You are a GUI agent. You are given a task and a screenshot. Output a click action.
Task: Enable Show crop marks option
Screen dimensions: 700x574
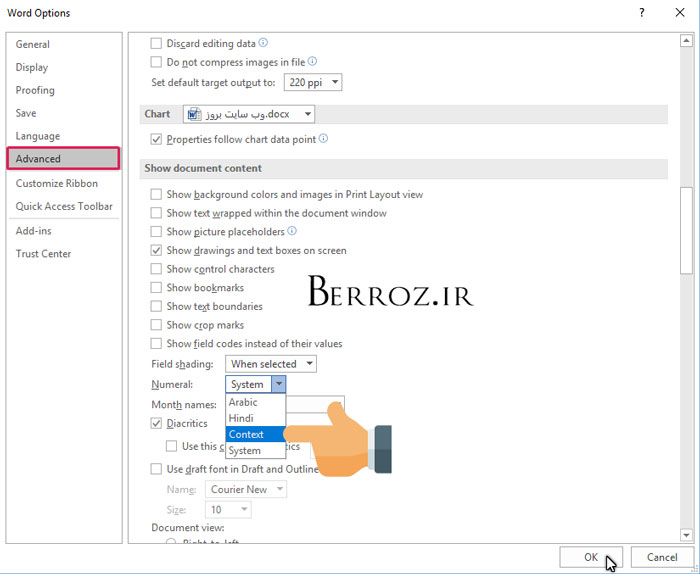click(x=156, y=325)
